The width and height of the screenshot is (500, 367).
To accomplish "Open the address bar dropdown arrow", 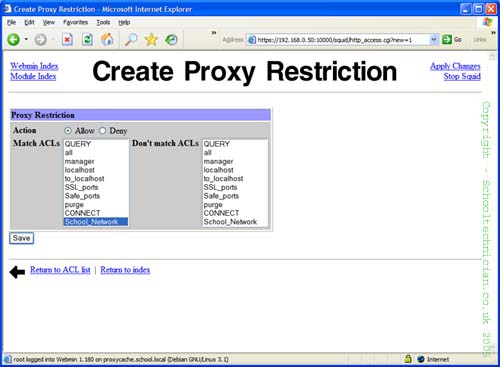I will tap(433, 40).
